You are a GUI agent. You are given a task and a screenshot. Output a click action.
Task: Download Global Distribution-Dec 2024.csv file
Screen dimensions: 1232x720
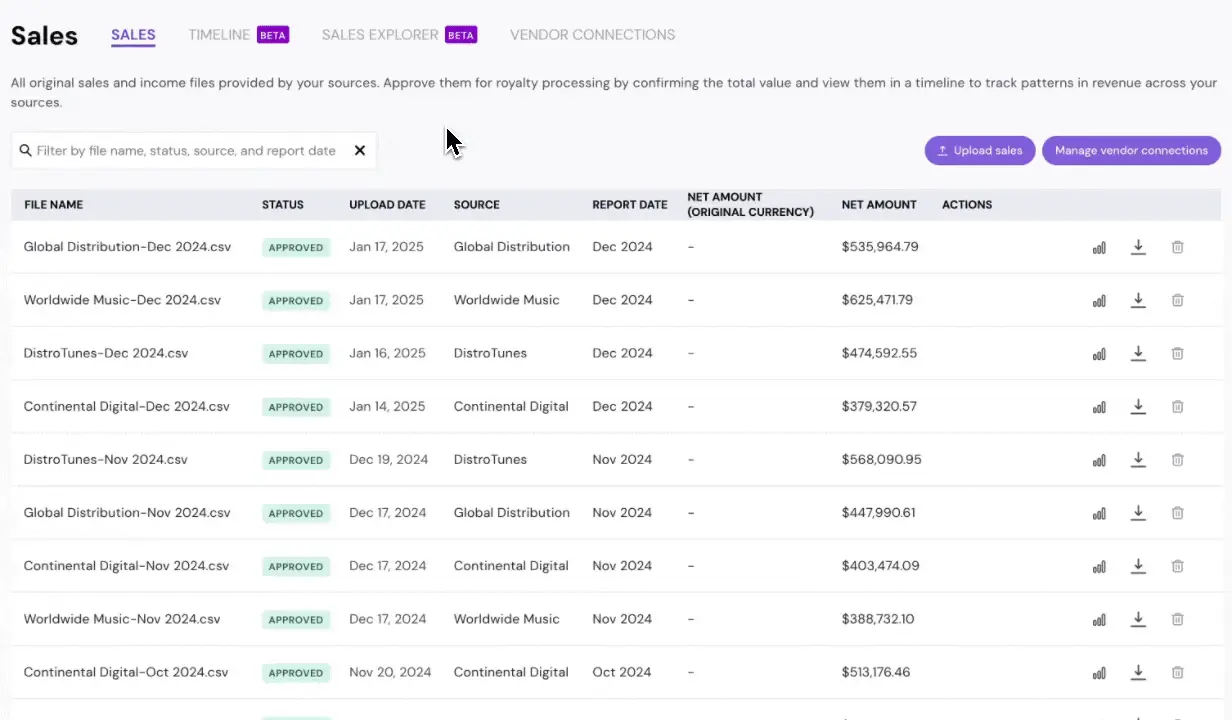point(1138,247)
